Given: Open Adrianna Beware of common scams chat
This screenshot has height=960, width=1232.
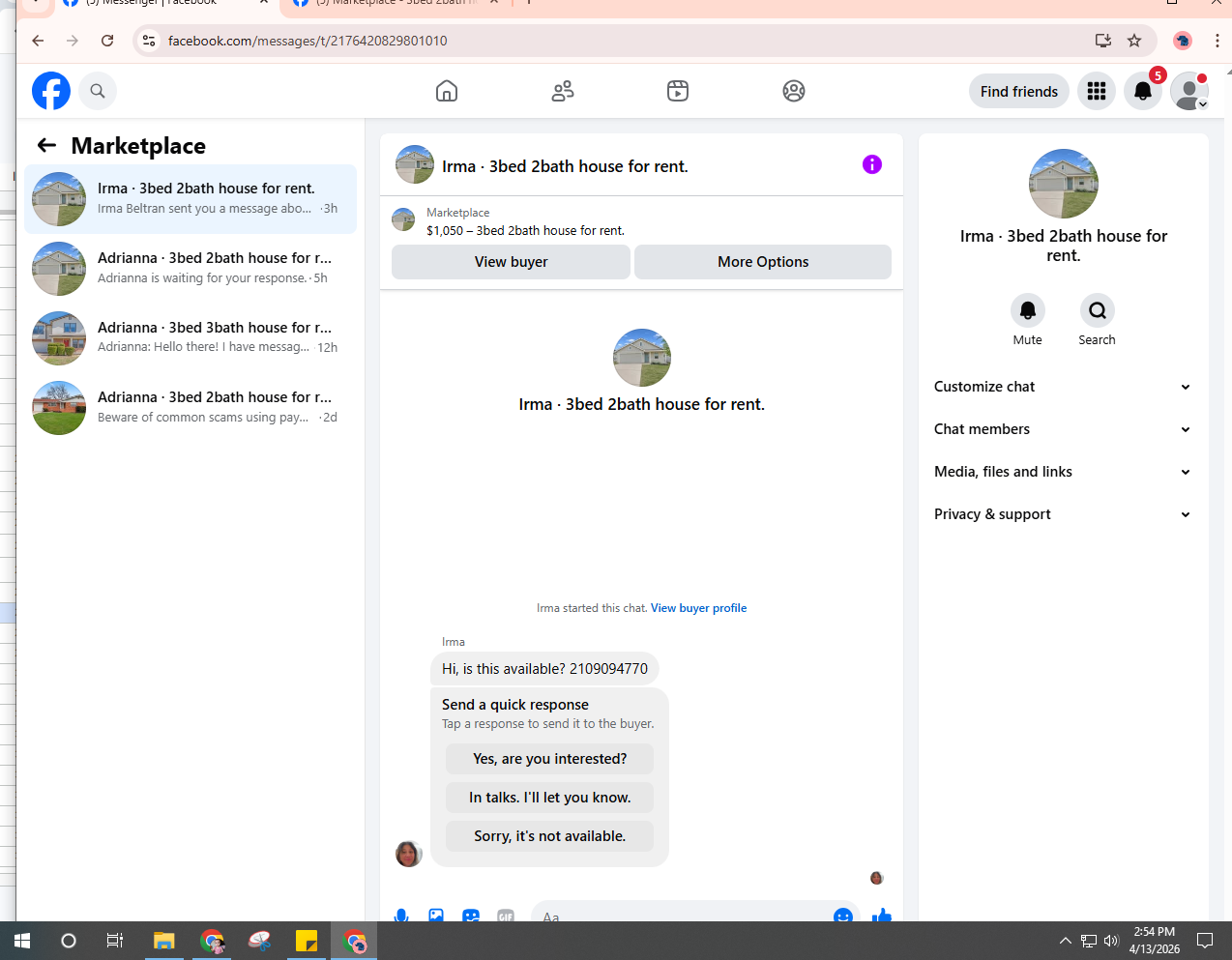Looking at the screenshot, I should click(191, 408).
